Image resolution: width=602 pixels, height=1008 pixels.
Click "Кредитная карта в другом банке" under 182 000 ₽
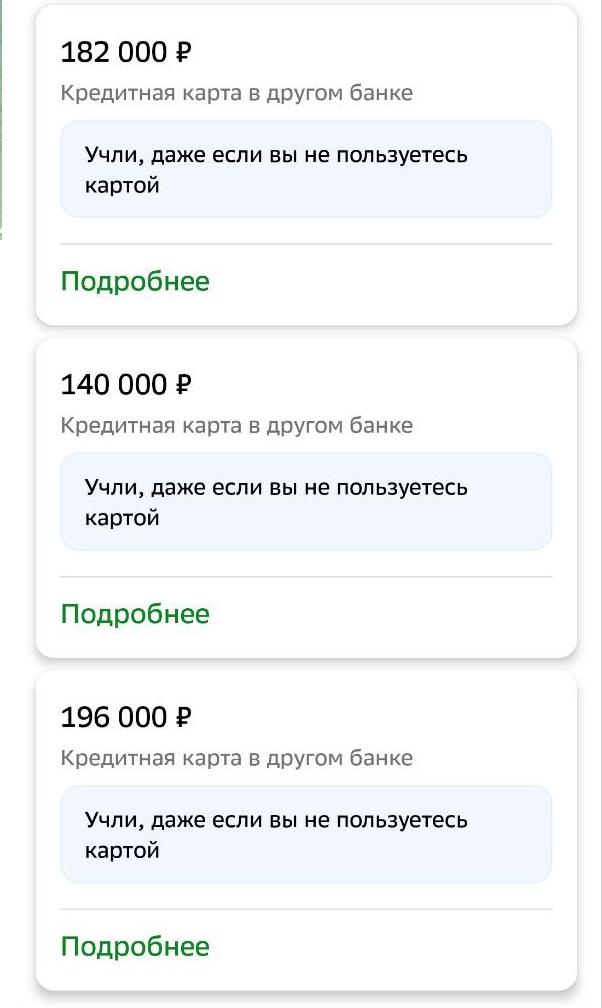(x=237, y=94)
